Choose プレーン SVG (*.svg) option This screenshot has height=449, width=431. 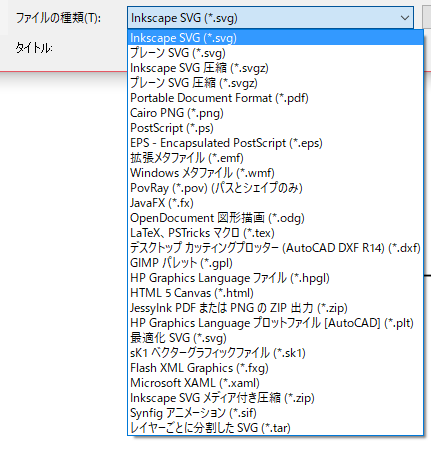point(275,53)
